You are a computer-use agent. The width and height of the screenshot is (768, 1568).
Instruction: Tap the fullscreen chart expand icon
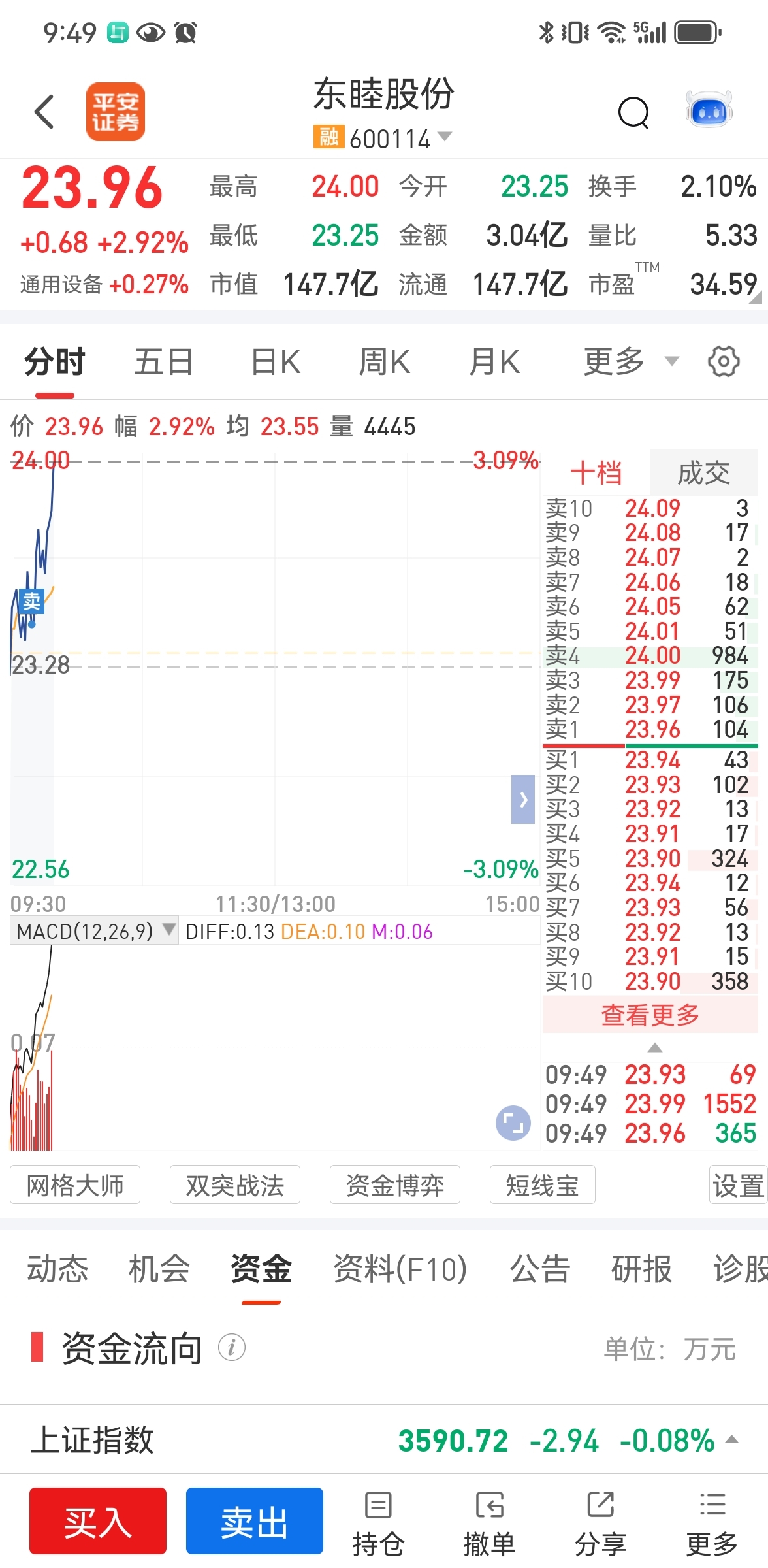513,1123
